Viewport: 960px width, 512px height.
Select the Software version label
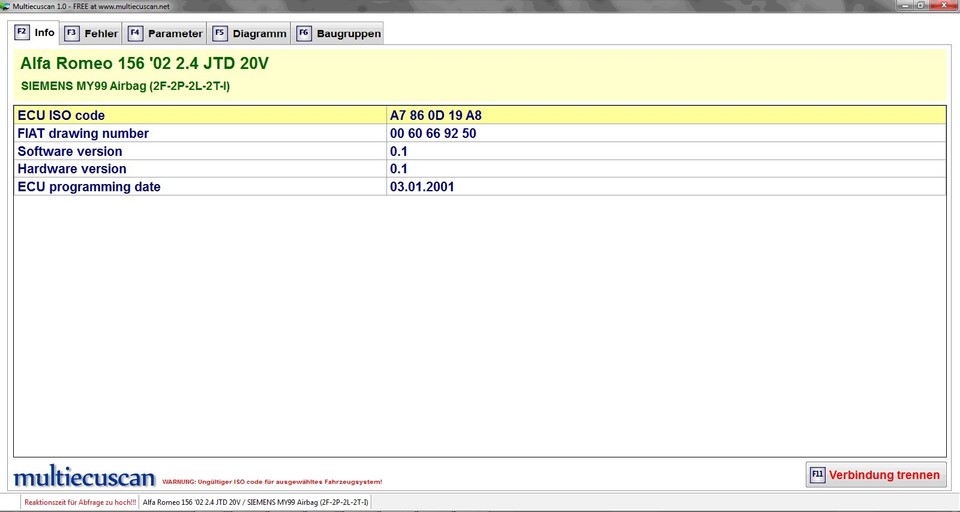pos(70,151)
